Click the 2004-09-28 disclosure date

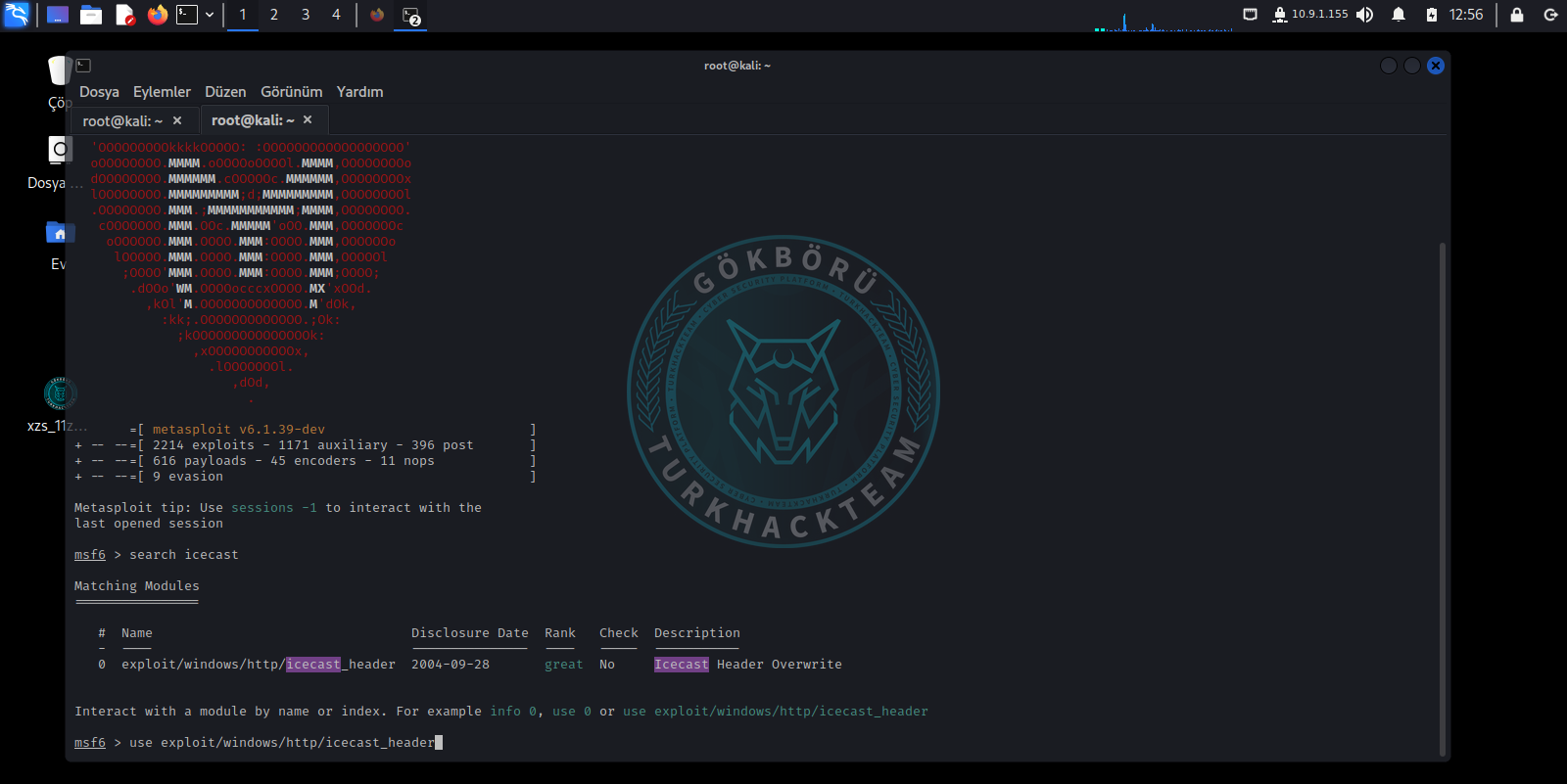(x=451, y=665)
